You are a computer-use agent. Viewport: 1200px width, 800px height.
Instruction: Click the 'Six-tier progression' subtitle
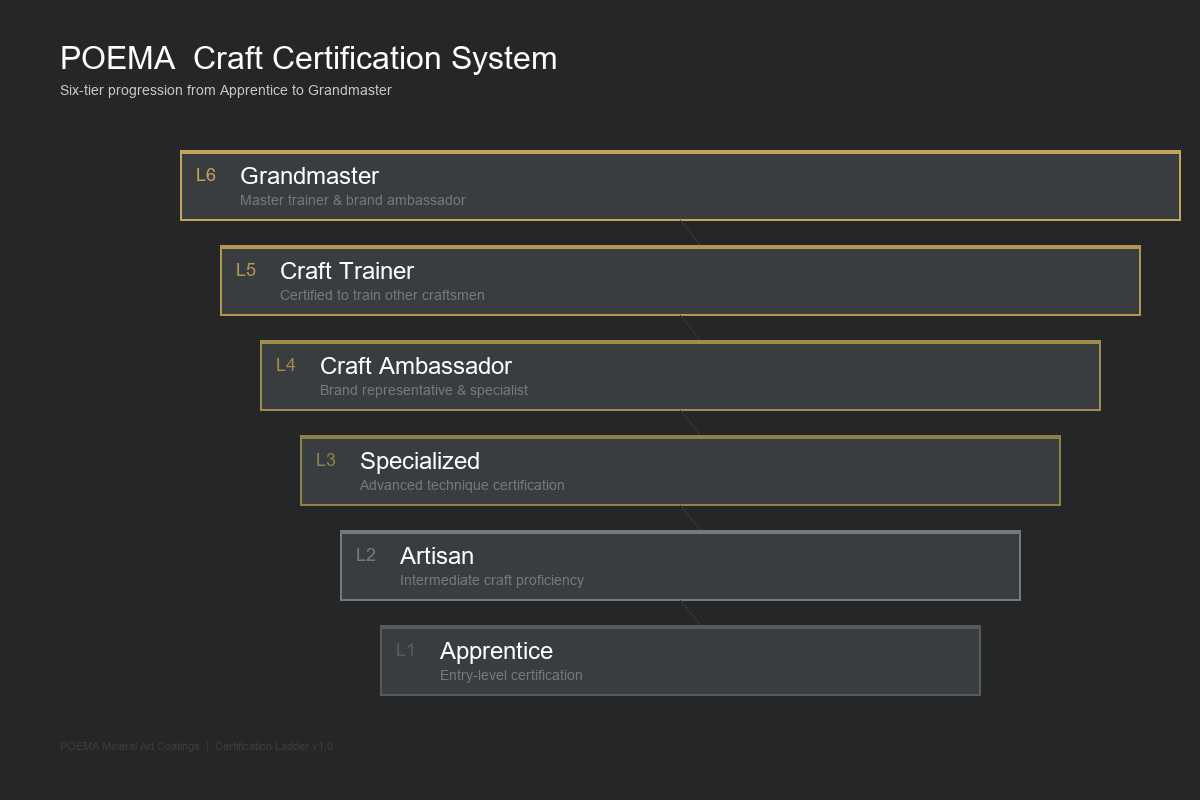click(x=226, y=90)
